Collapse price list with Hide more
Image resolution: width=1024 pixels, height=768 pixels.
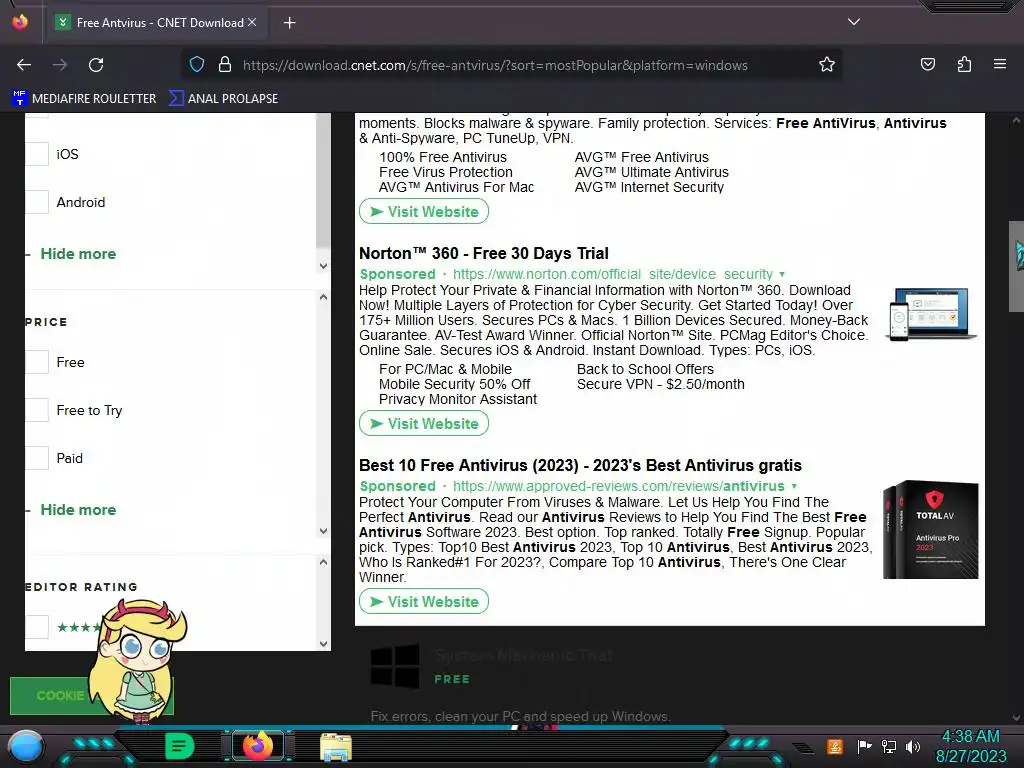pos(78,509)
